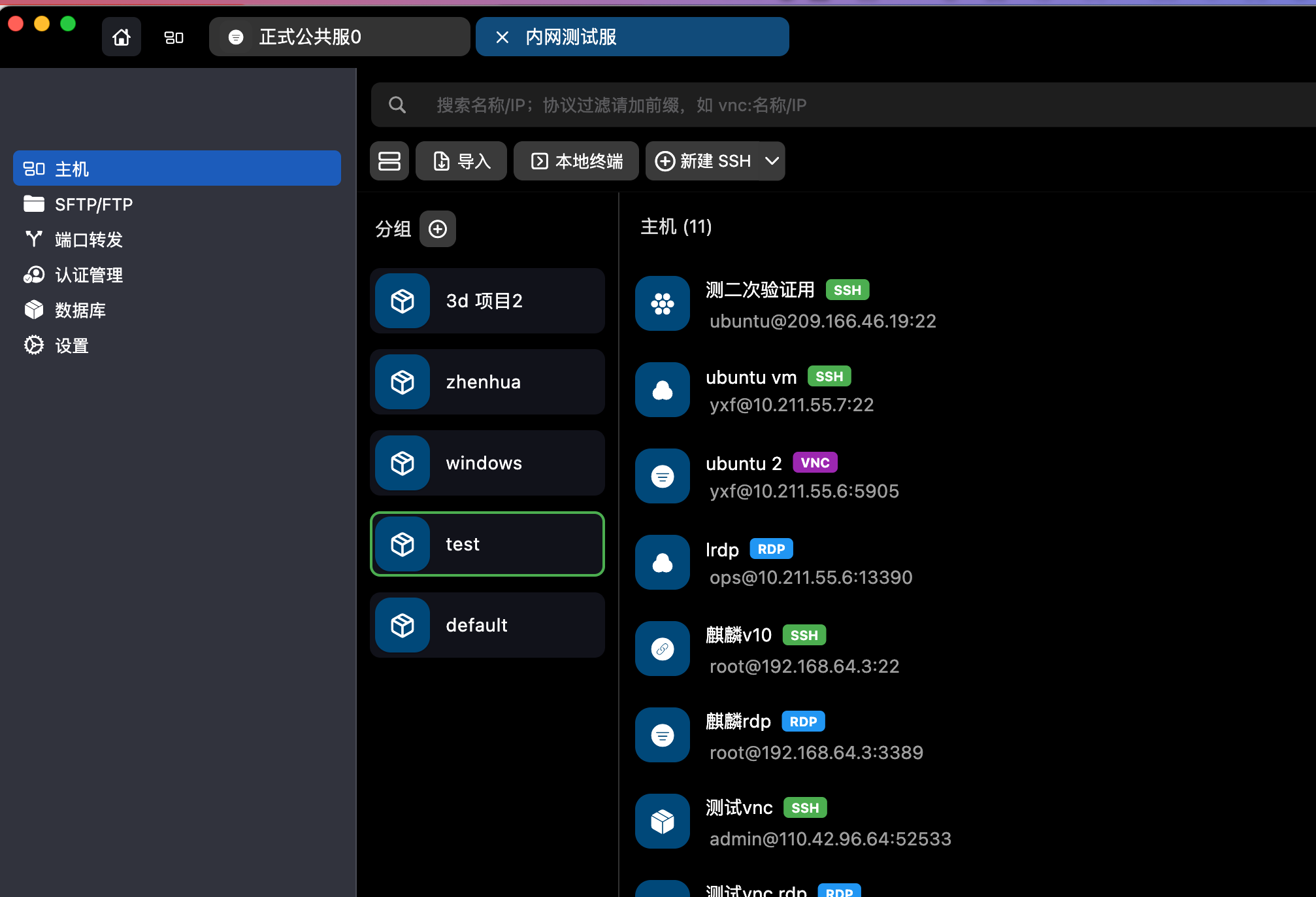Click the 测二次验证用 host icon

click(663, 303)
